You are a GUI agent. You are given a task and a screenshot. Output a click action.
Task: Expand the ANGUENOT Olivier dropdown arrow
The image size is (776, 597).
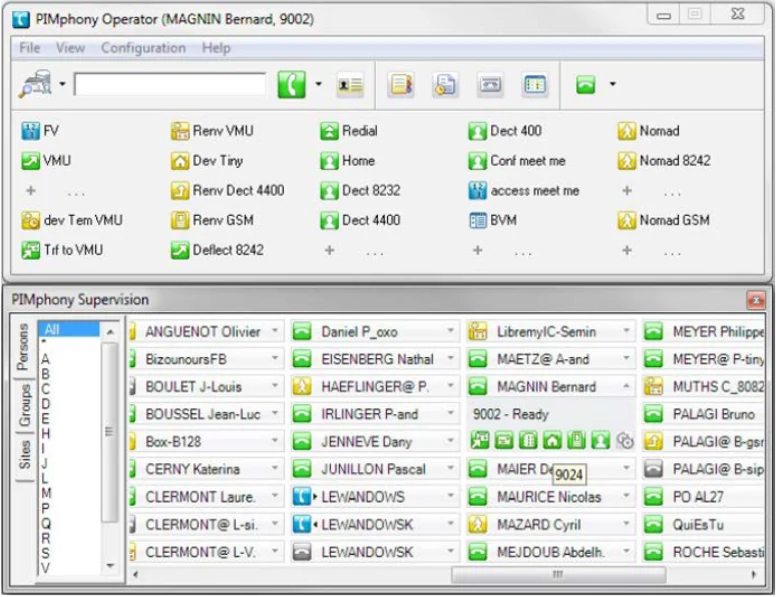275,330
